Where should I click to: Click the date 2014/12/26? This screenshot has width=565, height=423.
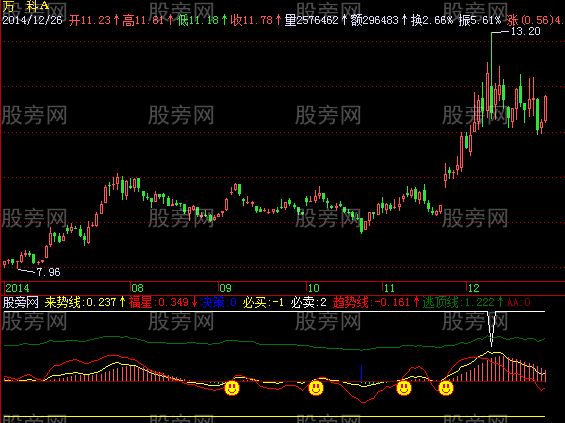coord(33,20)
